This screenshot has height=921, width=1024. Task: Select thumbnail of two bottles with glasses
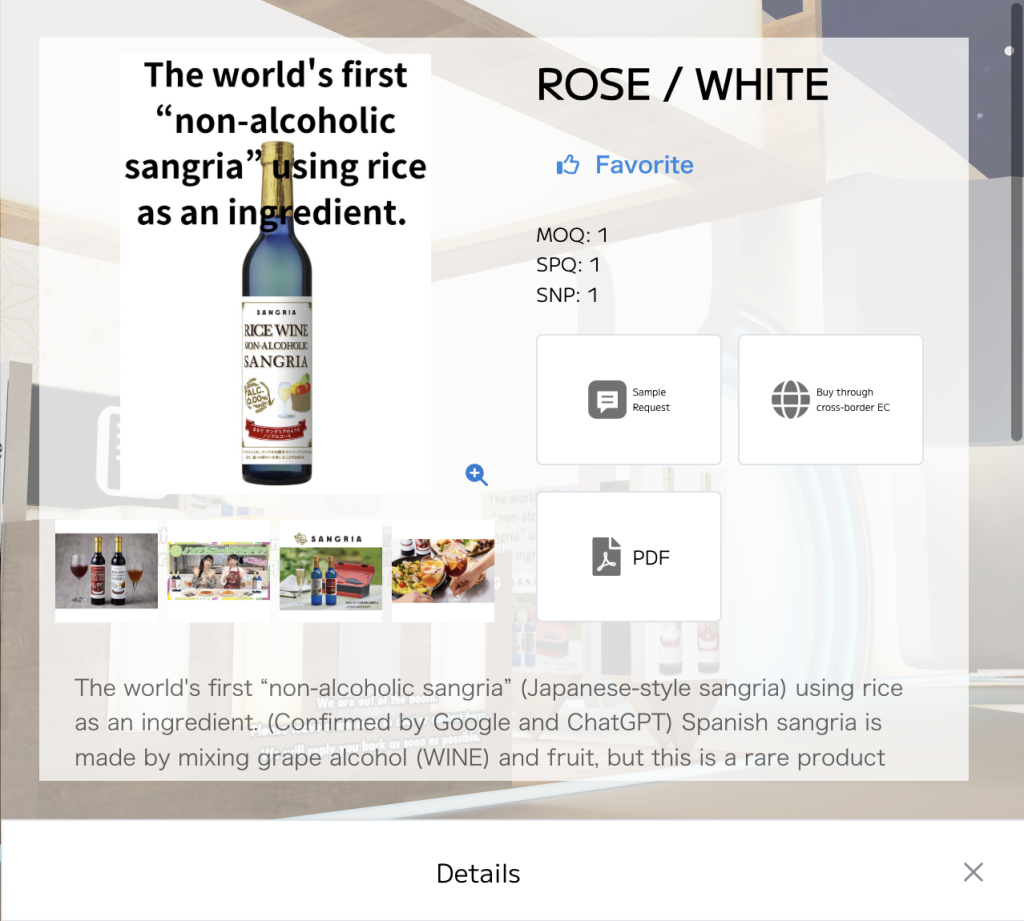click(106, 571)
